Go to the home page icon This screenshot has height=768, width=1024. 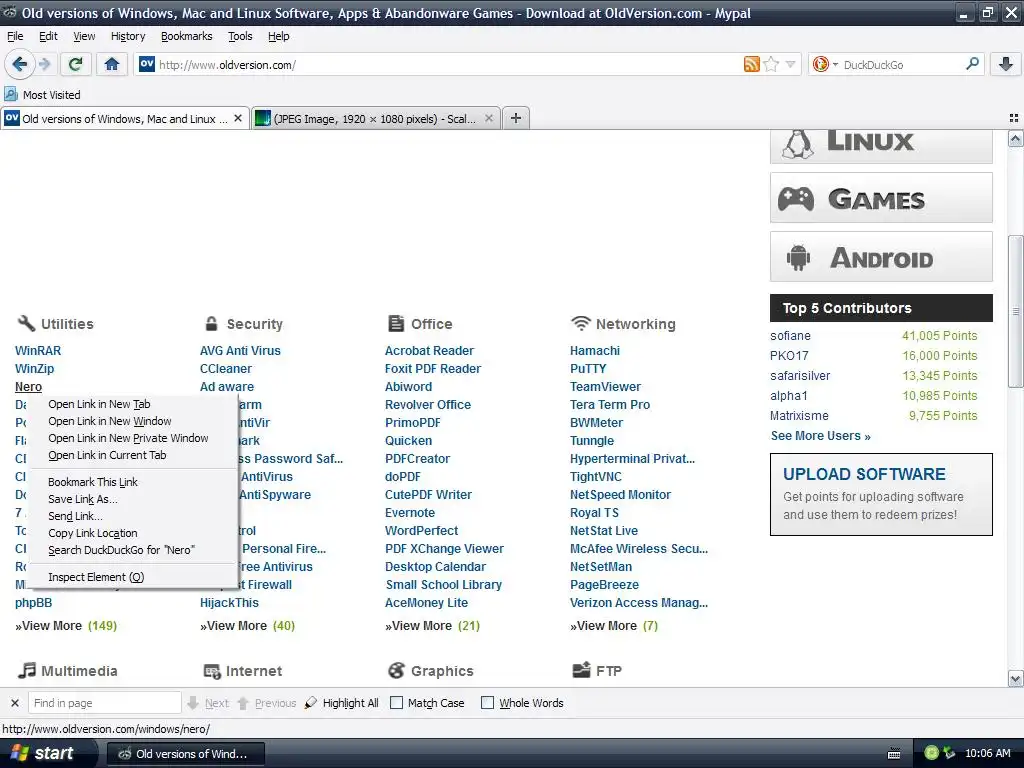click(112, 64)
